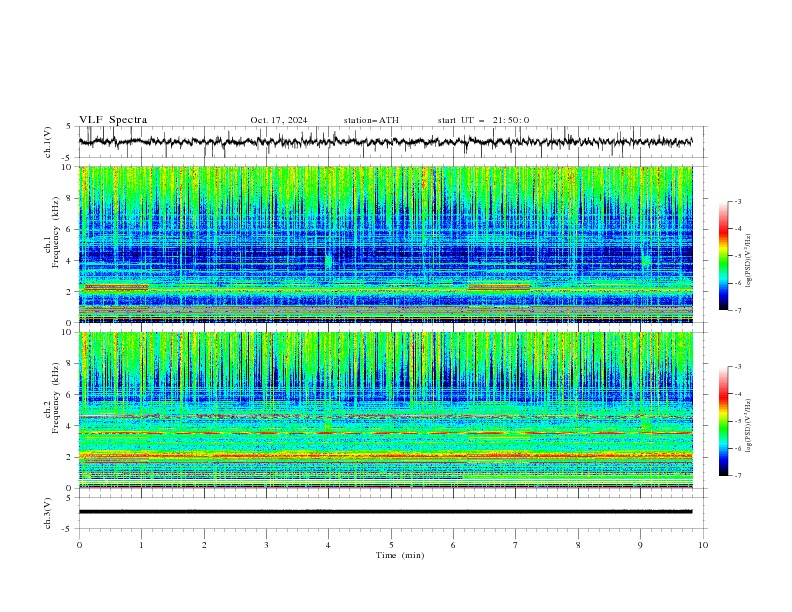Click the ch.3 voltage waveform trace
Image resolution: width=792 pixels, height=612 pixels.
coord(385,512)
